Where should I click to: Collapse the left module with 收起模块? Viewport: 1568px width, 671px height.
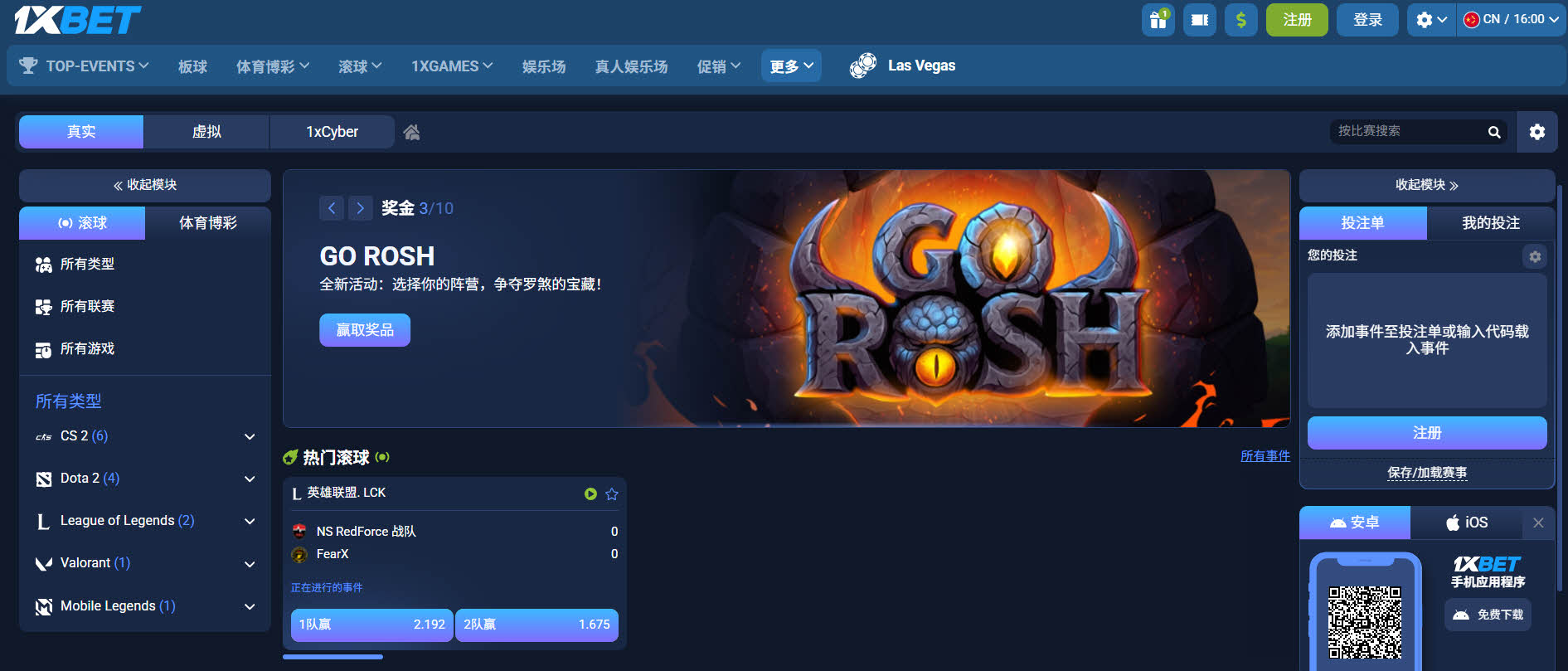(145, 185)
